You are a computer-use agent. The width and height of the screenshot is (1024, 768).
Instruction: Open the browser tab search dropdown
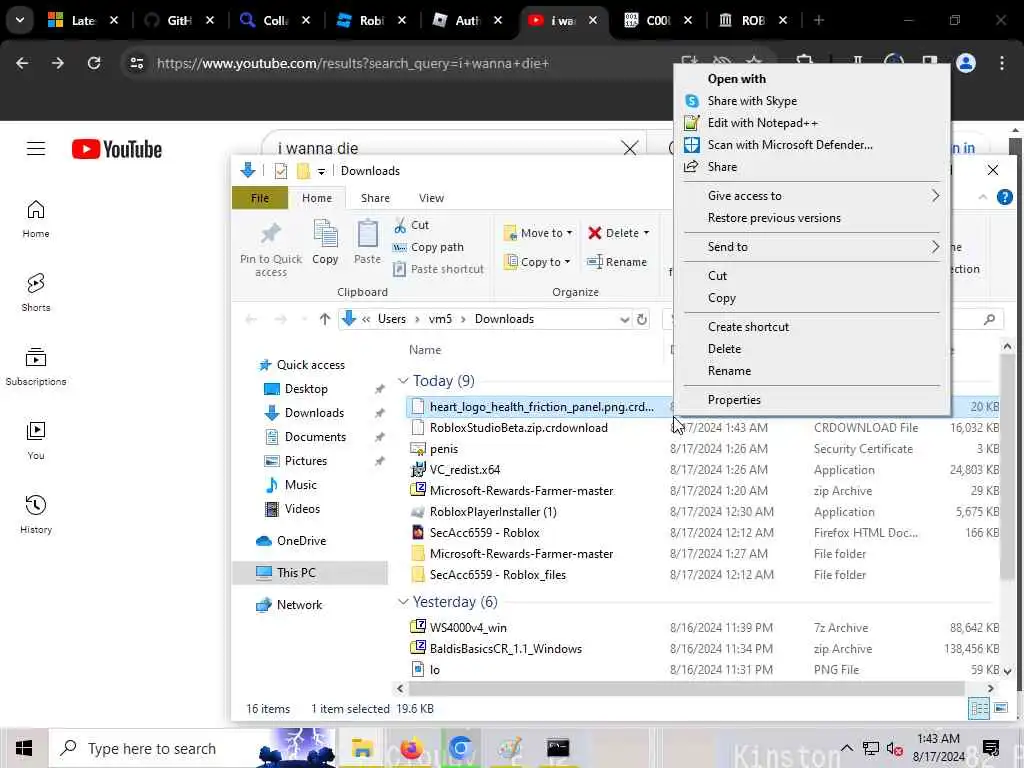(20, 20)
